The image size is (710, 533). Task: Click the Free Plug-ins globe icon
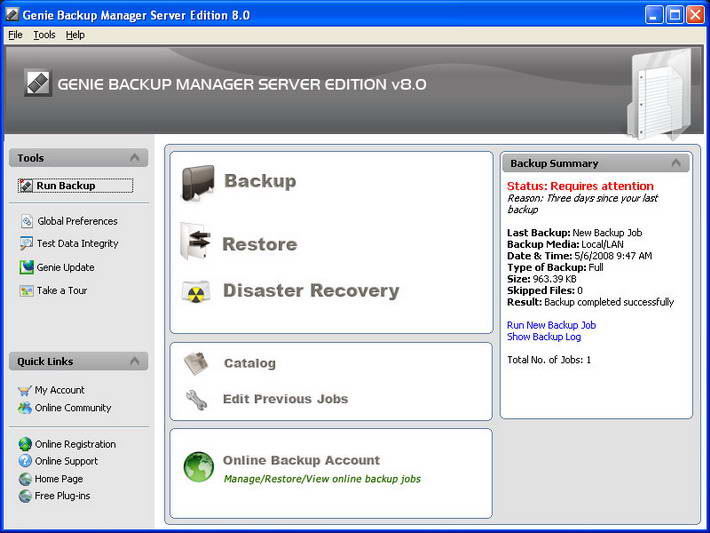coord(25,496)
